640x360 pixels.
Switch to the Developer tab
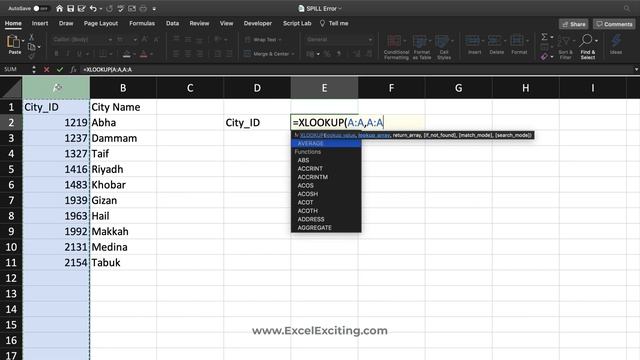(258, 23)
